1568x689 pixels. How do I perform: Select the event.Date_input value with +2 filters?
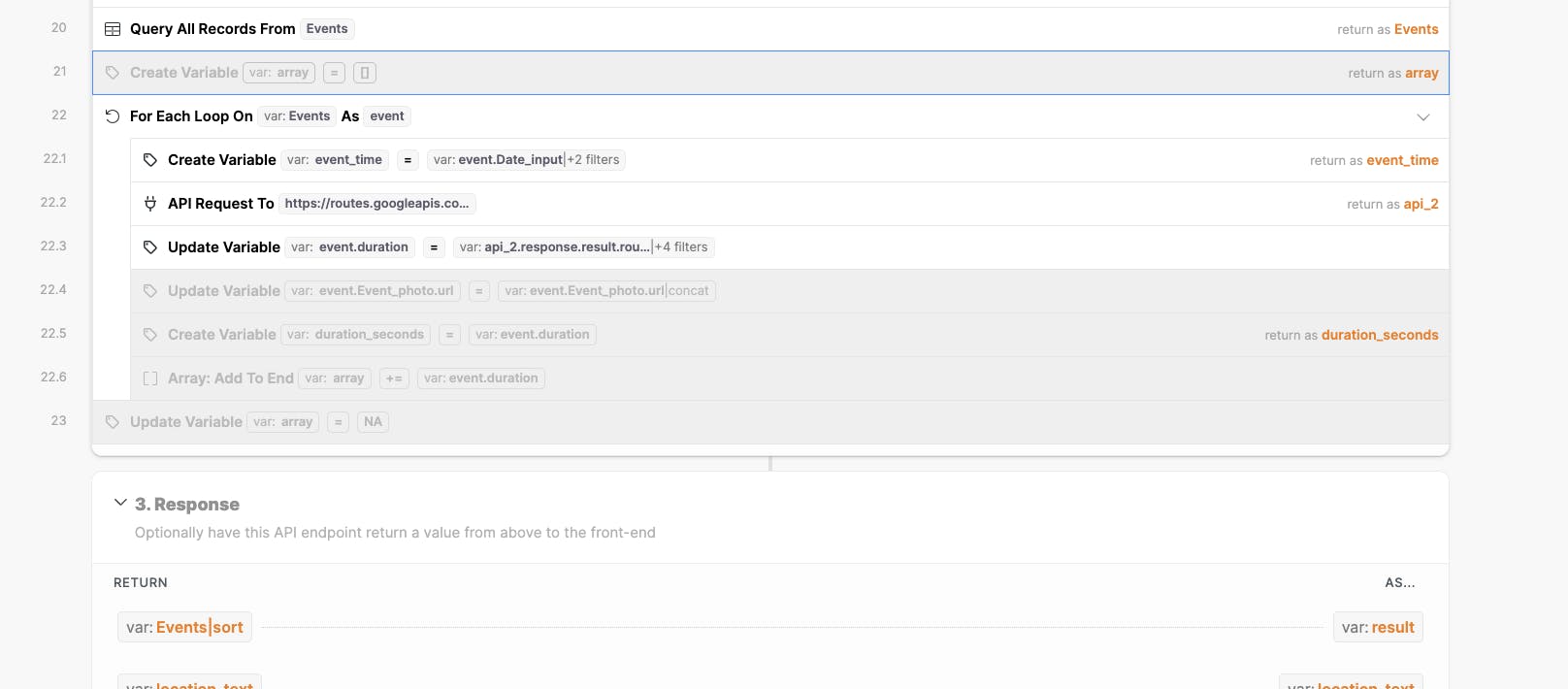click(526, 160)
